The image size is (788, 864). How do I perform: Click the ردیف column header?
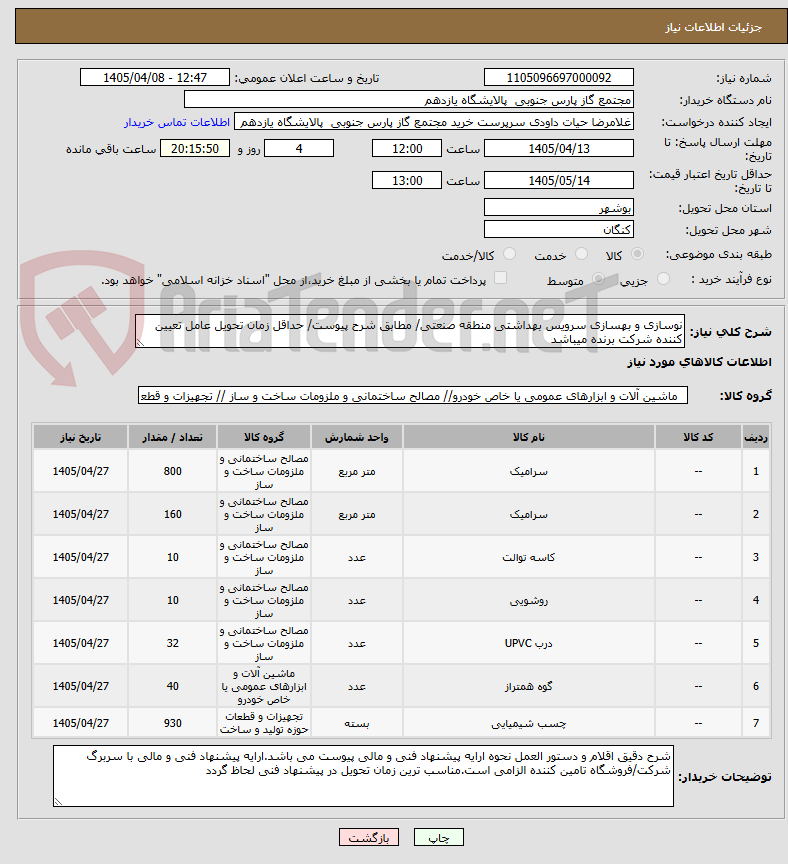pyautogui.click(x=755, y=437)
